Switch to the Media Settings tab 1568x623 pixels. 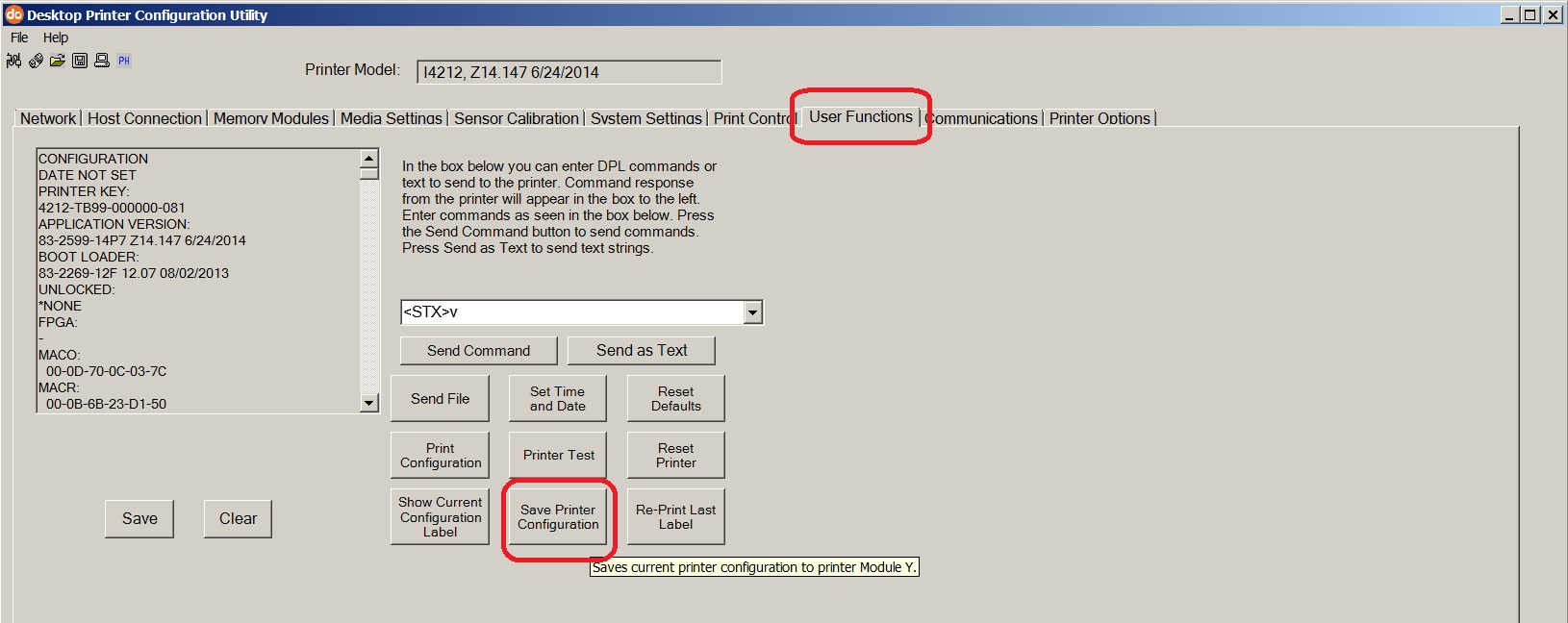pos(391,118)
